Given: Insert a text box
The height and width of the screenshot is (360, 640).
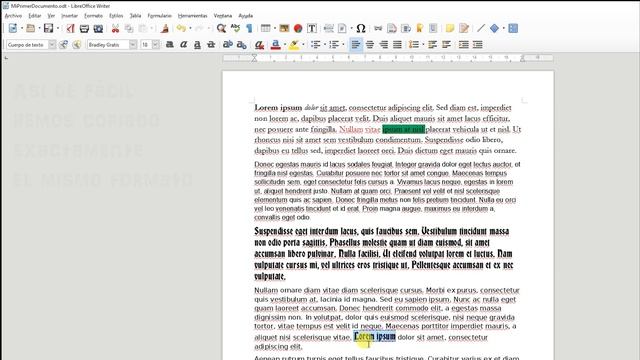Looking at the screenshot, I should [x=312, y=28].
